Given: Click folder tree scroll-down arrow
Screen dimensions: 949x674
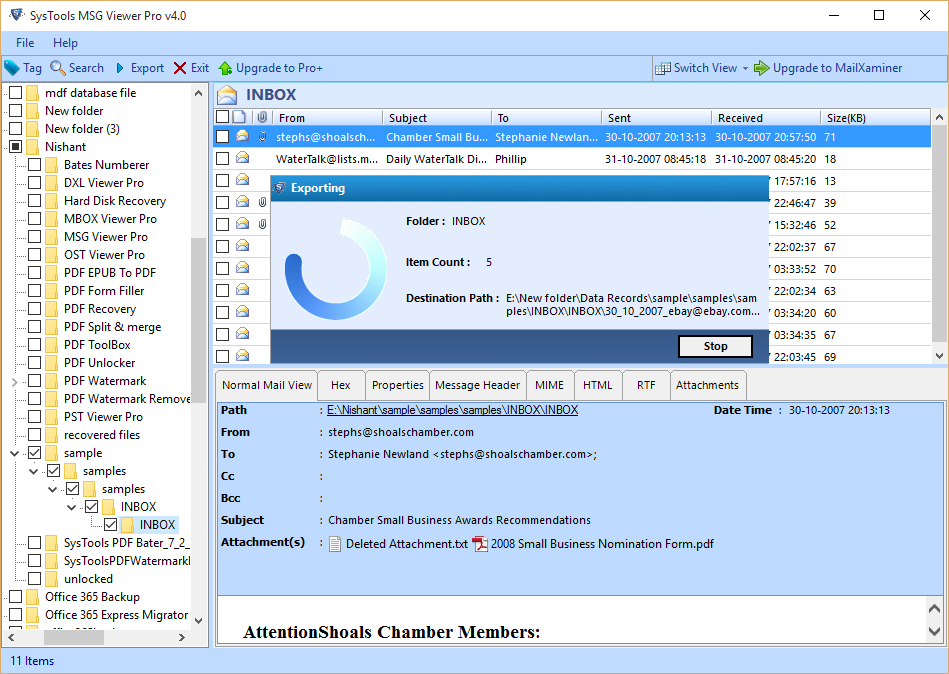Looking at the screenshot, I should [x=199, y=621].
